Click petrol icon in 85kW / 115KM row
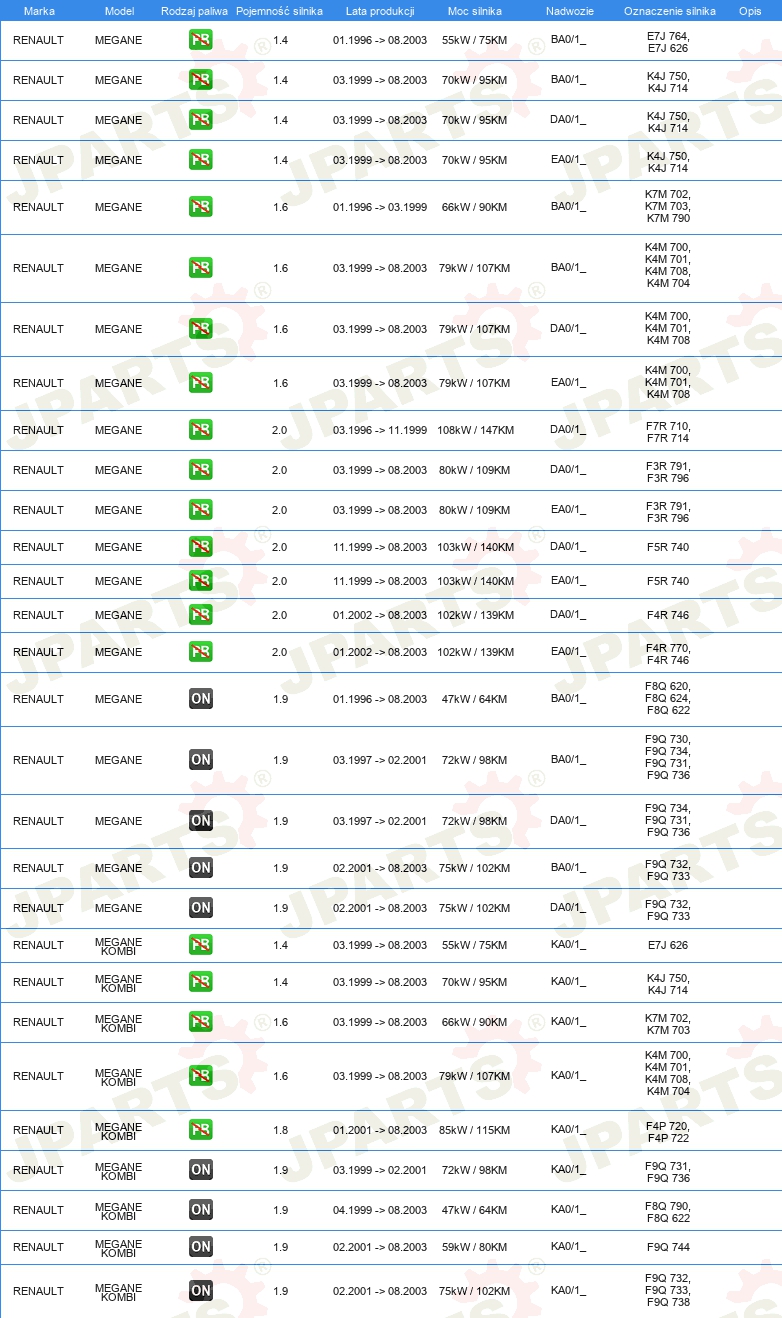Screen dimensions: 782x1318 pos(201,1130)
